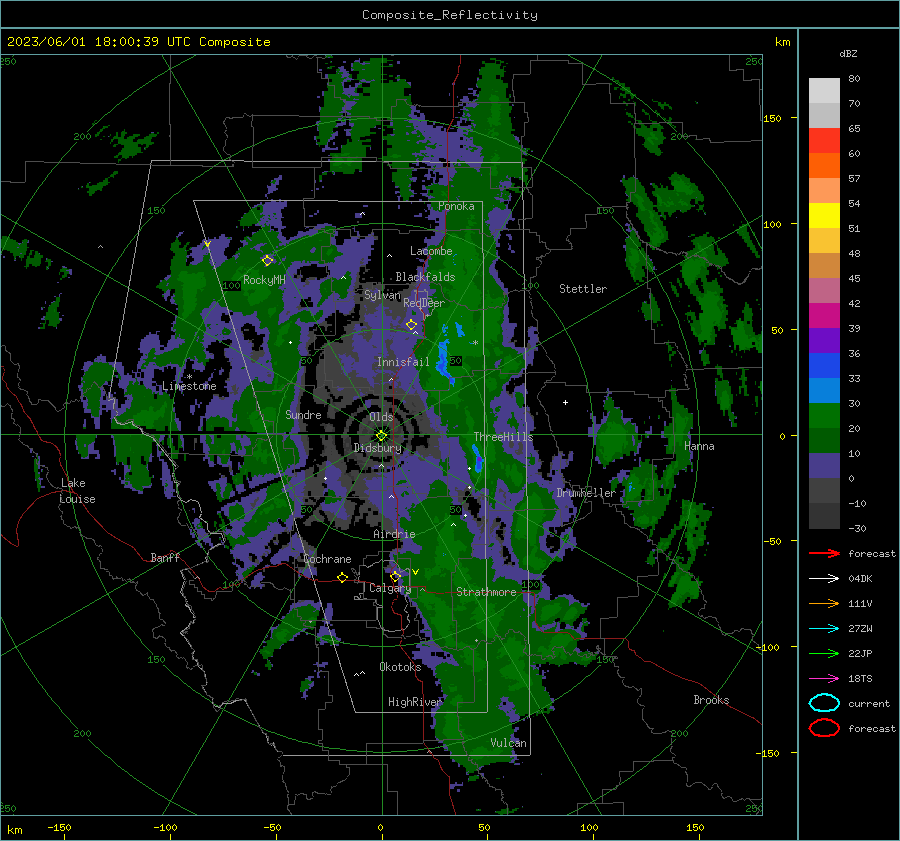Click the yellow diamond marker at Calgary
The width and height of the screenshot is (900, 841).
coord(395,576)
